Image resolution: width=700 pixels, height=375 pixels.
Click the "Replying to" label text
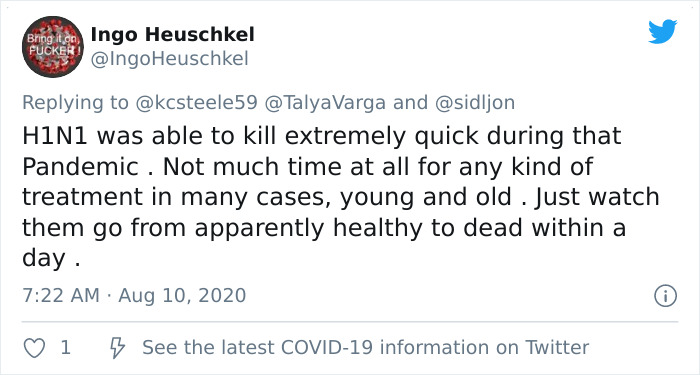click(75, 103)
